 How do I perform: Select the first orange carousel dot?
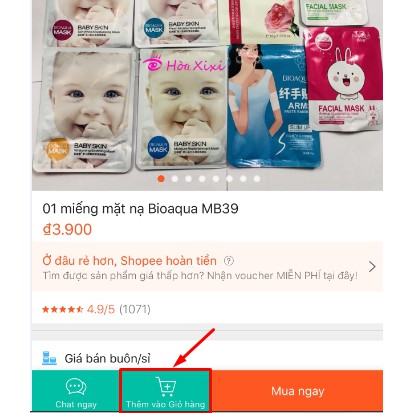pyautogui.click(x=161, y=179)
